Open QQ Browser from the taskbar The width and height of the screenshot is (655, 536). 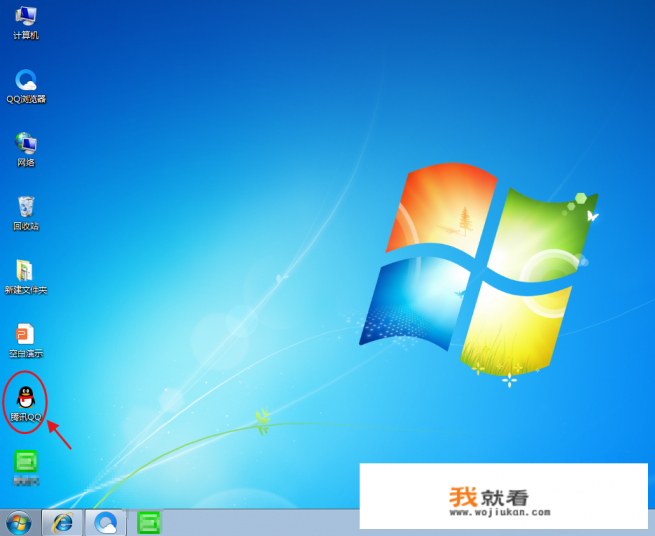coord(106,523)
